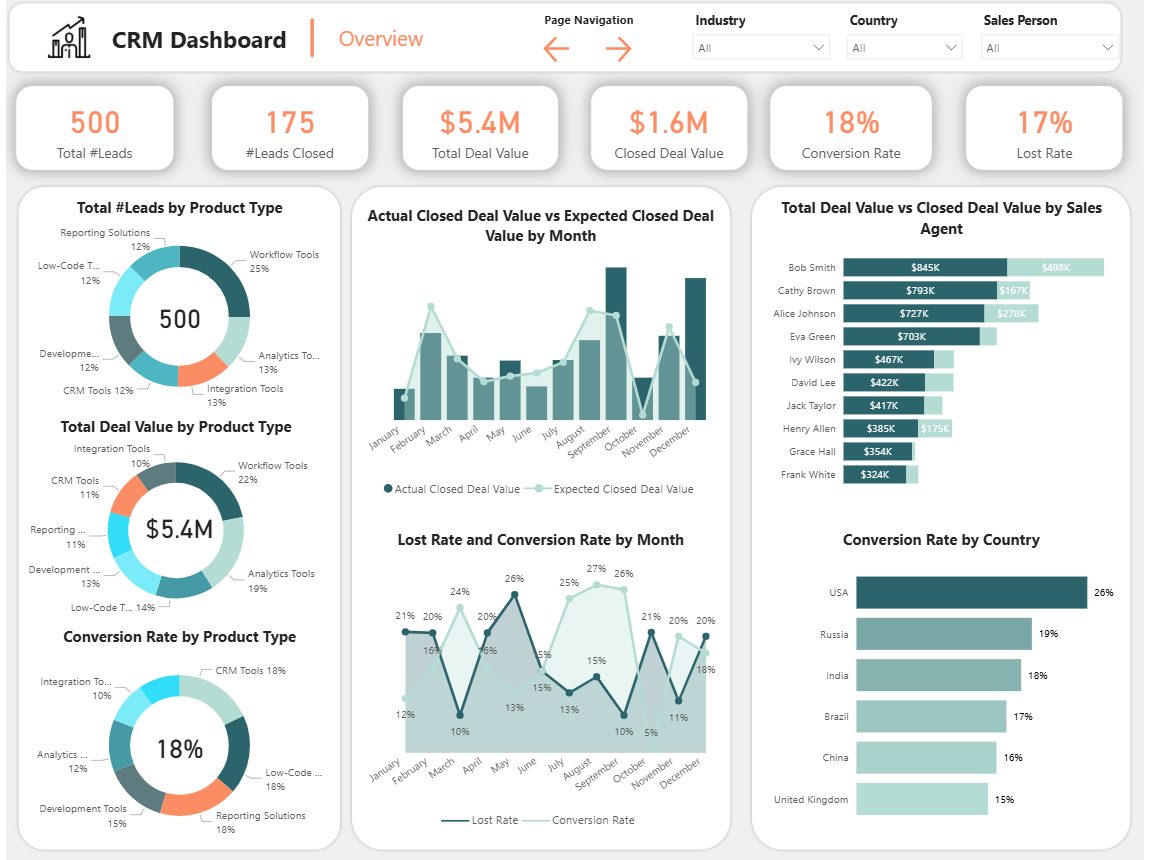
Task: Click the left page navigation arrow
Action: click(556, 47)
